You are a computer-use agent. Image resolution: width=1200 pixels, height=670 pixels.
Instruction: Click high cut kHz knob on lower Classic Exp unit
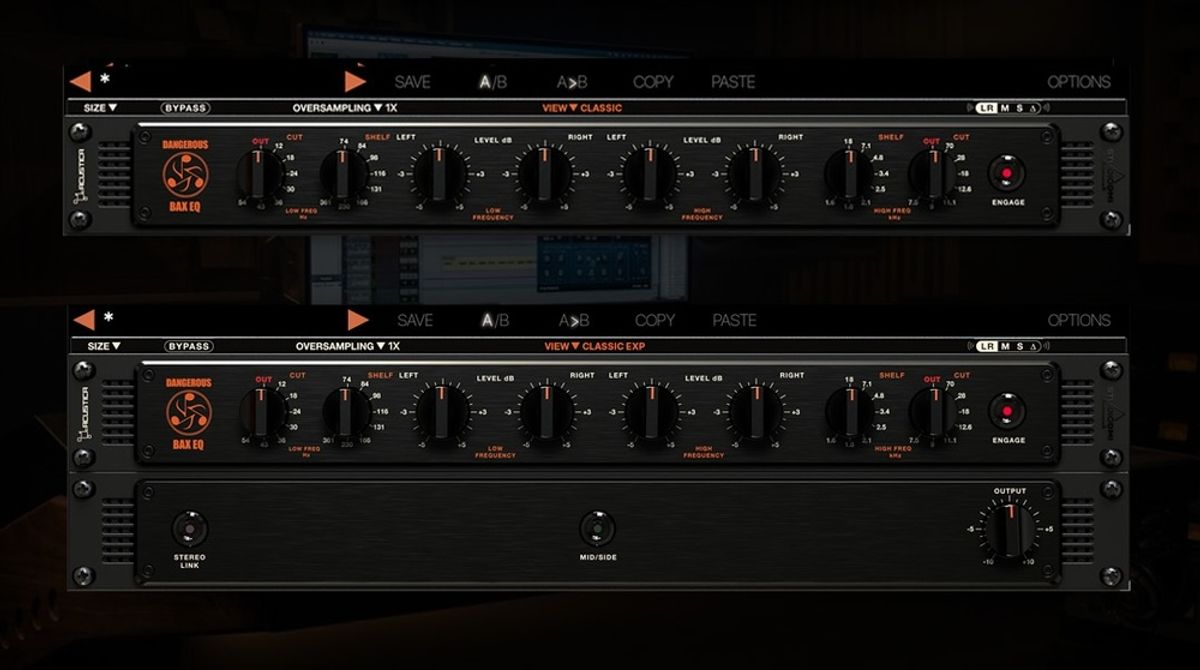(x=933, y=412)
